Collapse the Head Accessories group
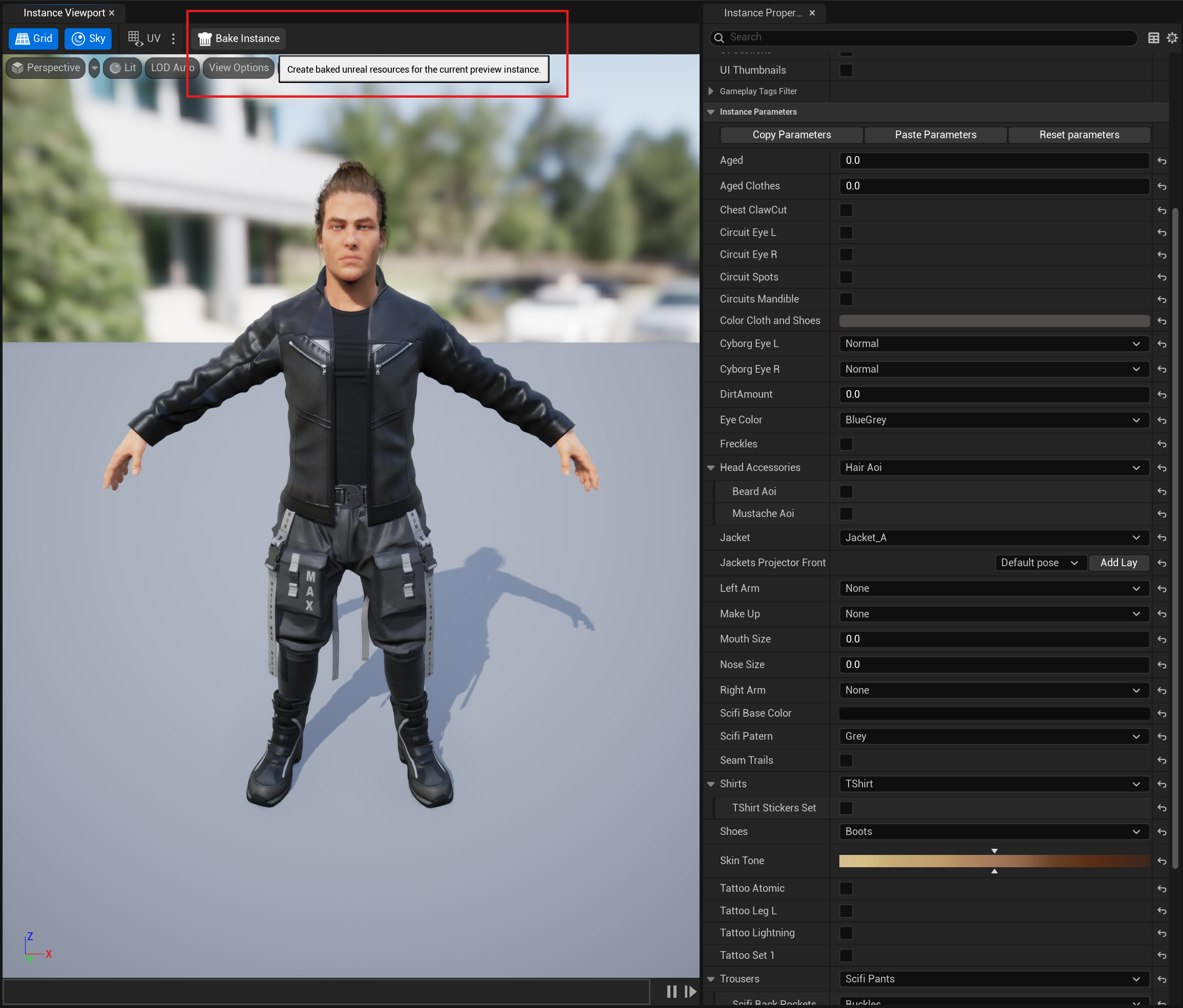 pos(711,468)
